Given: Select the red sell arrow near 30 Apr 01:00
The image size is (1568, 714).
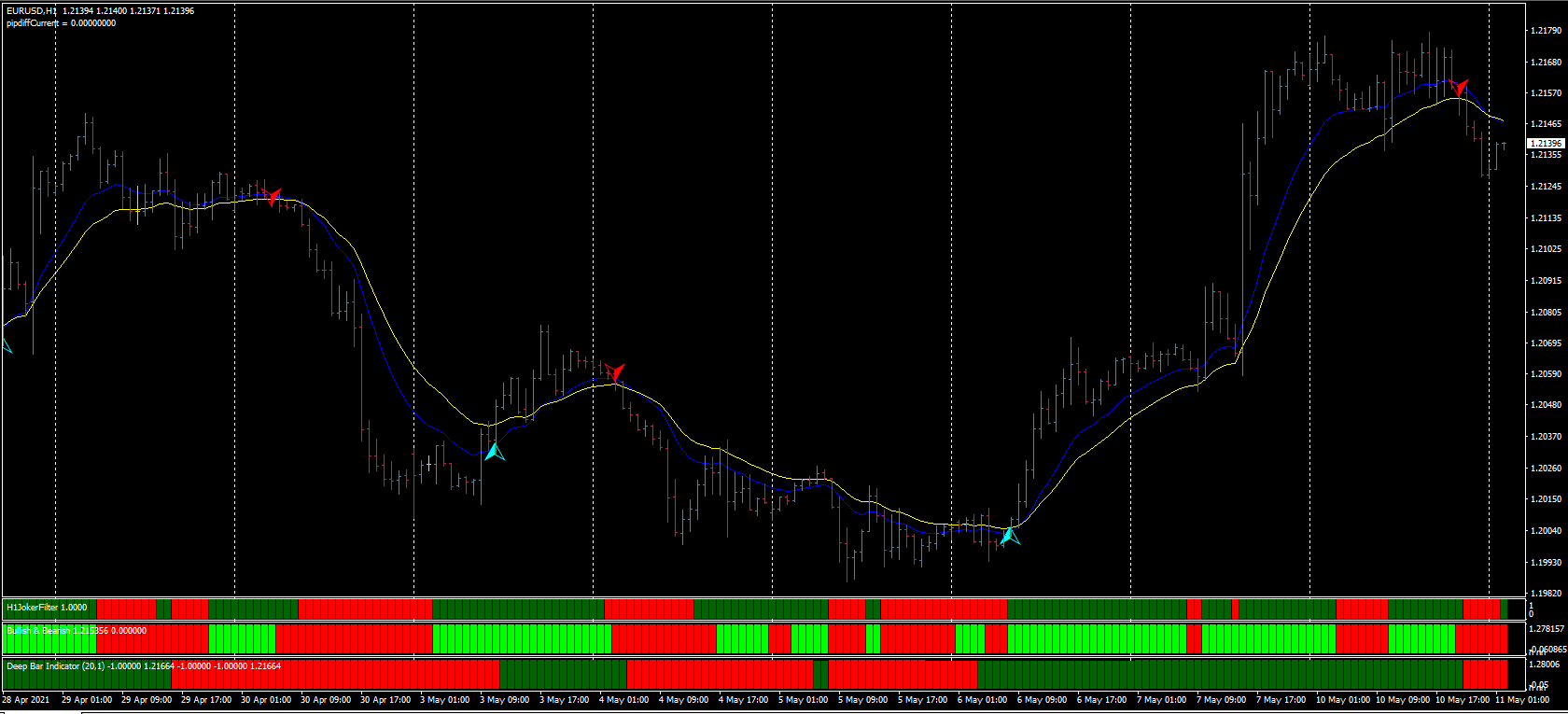Looking at the screenshot, I should pos(272,197).
